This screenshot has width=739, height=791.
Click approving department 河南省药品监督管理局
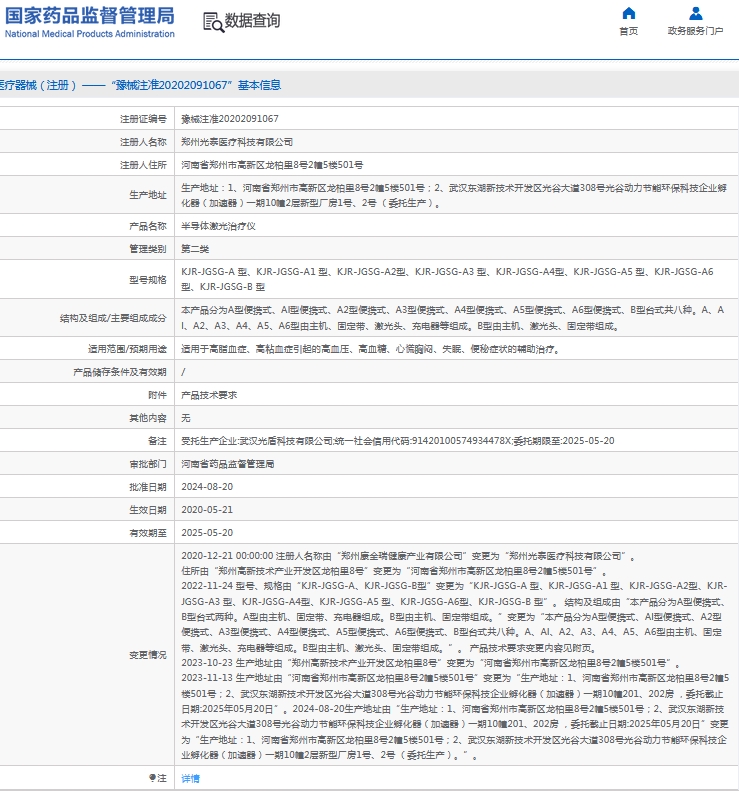pyautogui.click(x=228, y=464)
